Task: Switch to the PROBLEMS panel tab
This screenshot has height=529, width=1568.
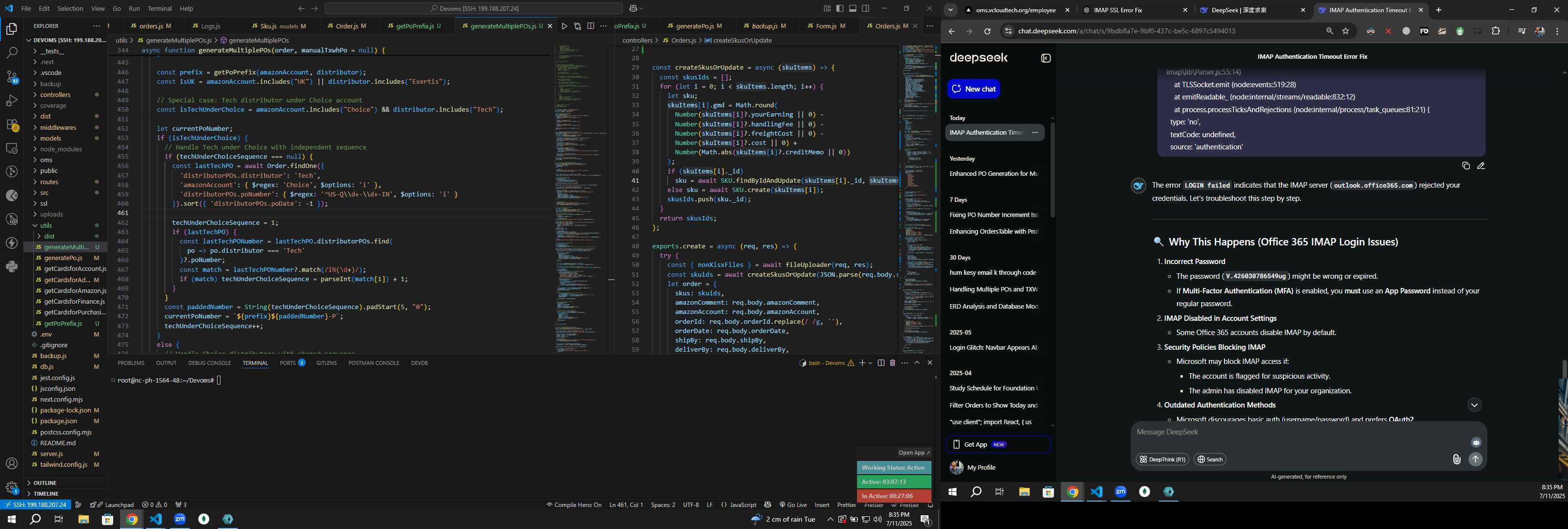Action: click(131, 363)
